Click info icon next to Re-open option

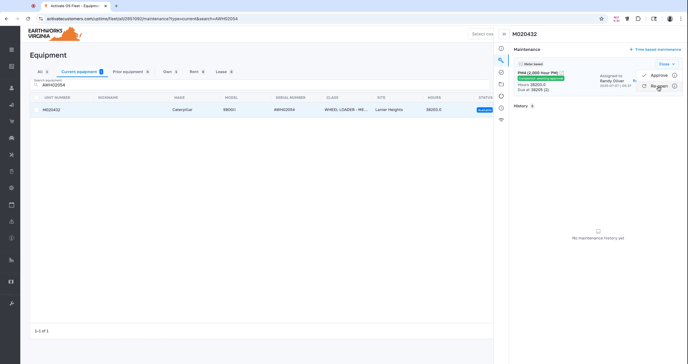tap(674, 86)
